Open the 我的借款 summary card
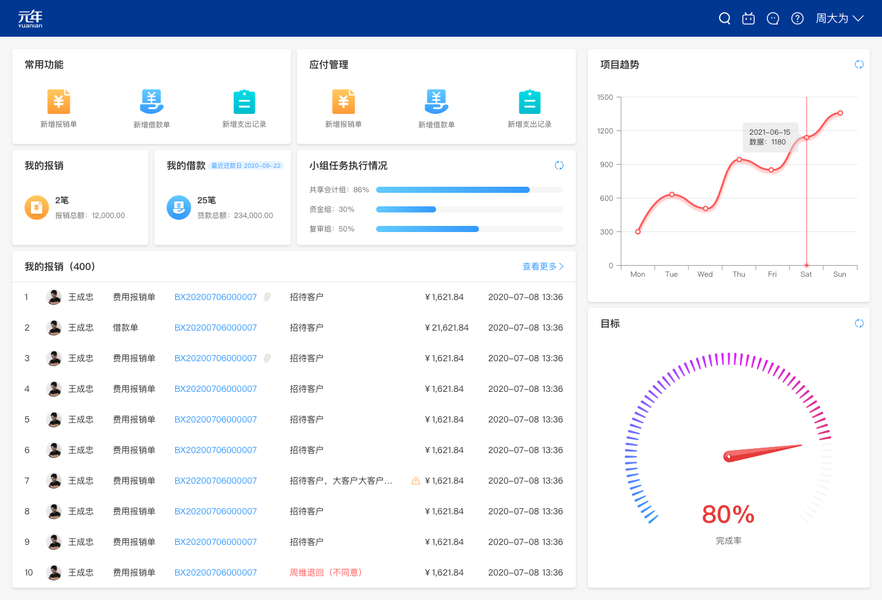 [x=222, y=197]
